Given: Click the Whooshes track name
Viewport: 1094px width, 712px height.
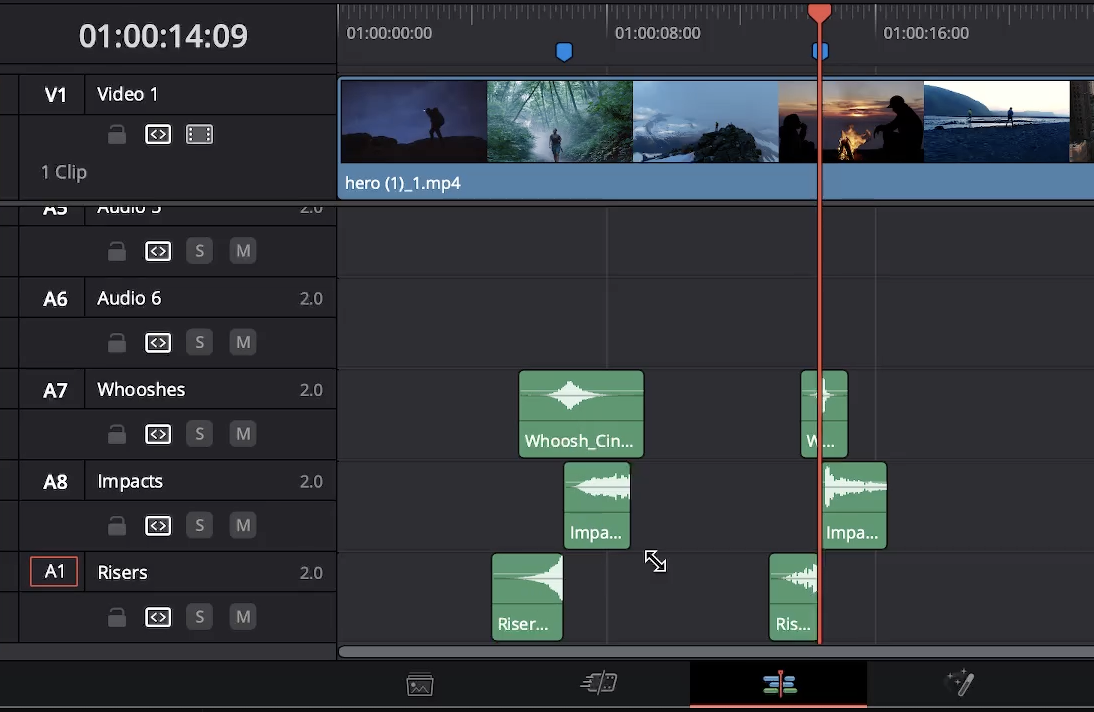Looking at the screenshot, I should click(x=141, y=390).
